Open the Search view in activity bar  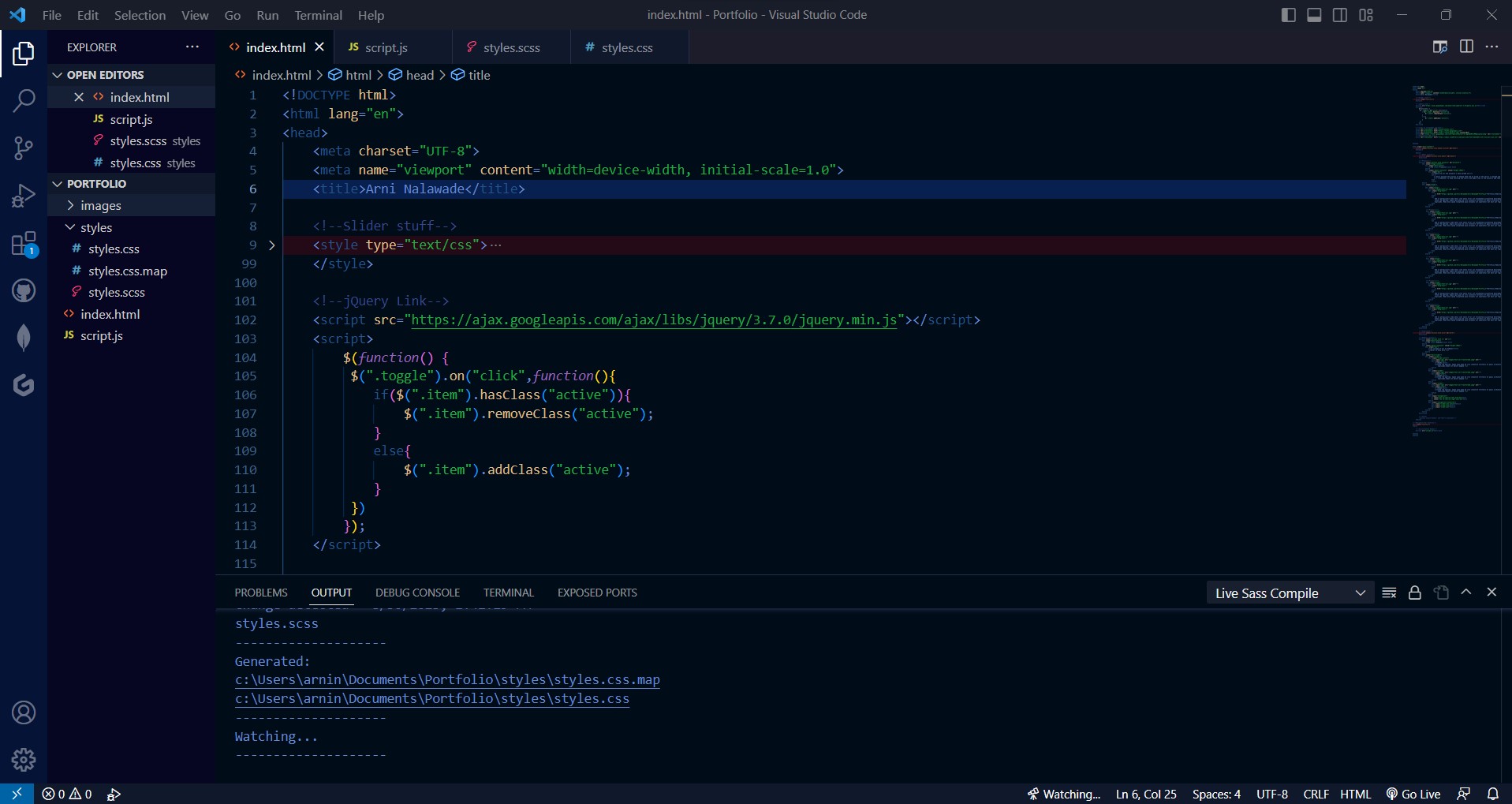point(24,101)
